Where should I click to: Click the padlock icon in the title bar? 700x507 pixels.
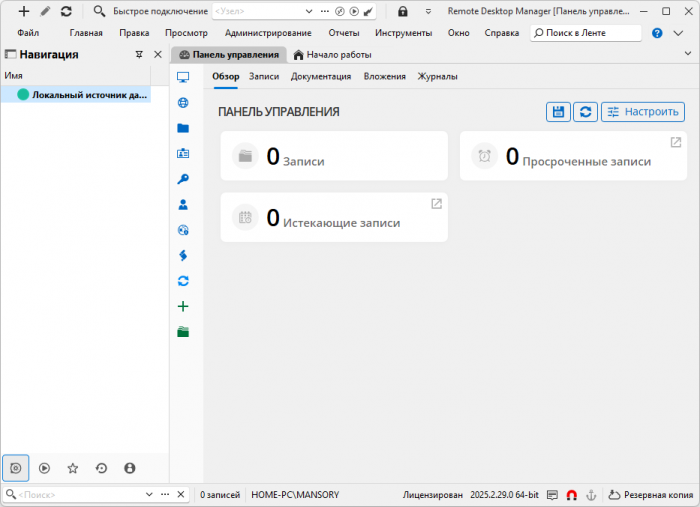tap(402, 11)
